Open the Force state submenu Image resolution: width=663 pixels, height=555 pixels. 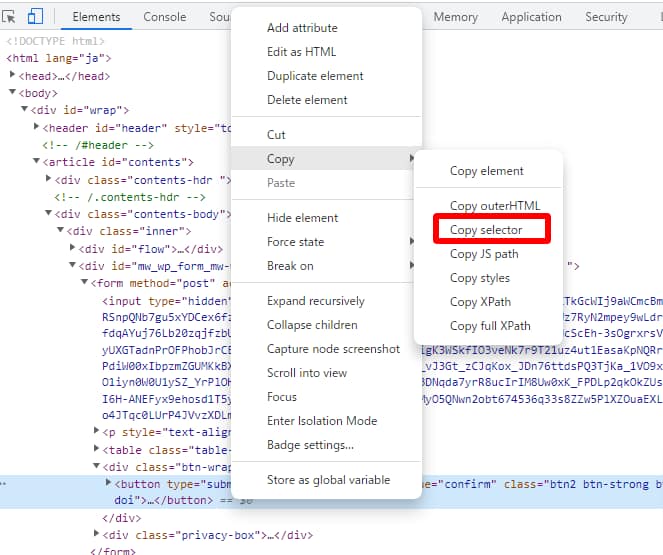pyautogui.click(x=296, y=242)
